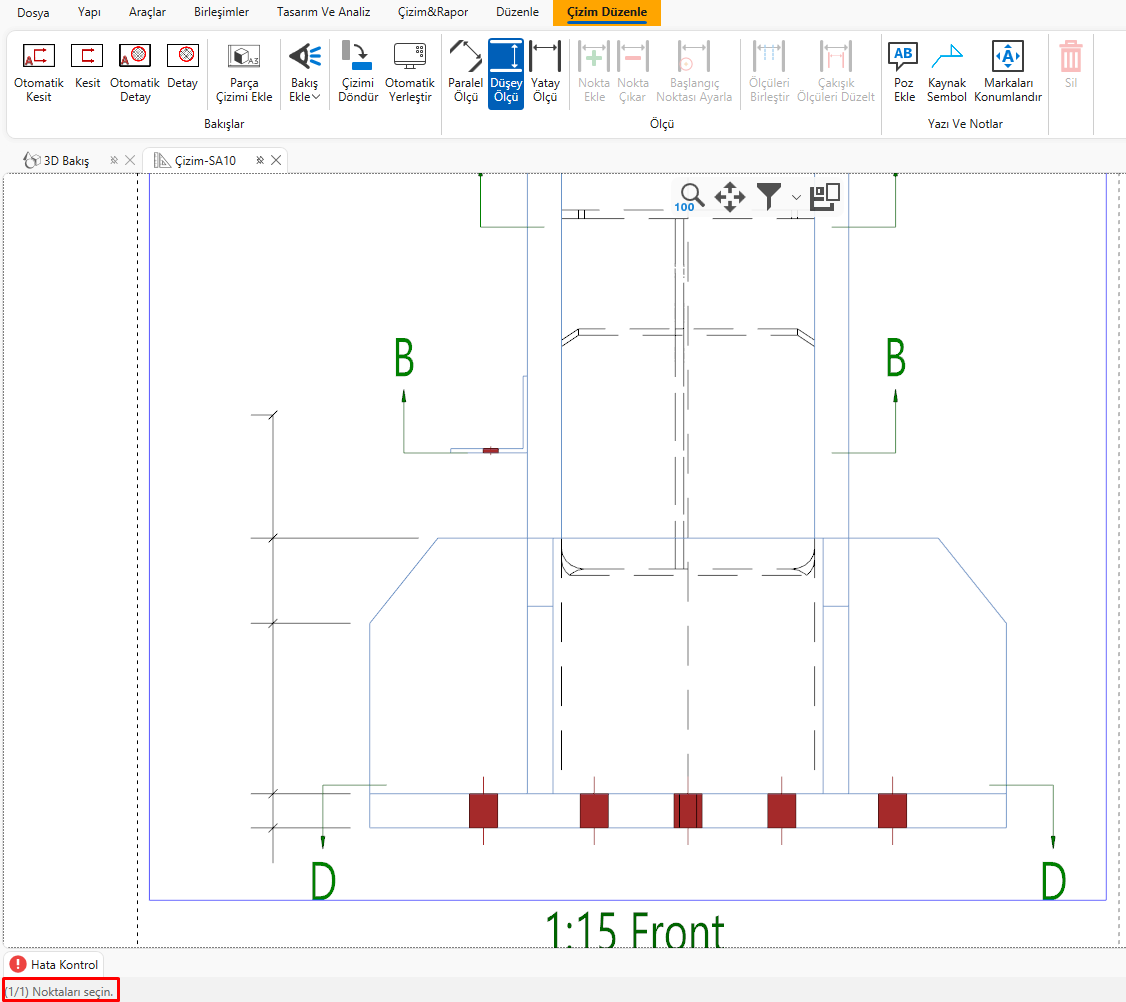The height and width of the screenshot is (1002, 1126).
Task: Add a part drawing with Parça Çizimi Ekle
Action: (x=244, y=72)
